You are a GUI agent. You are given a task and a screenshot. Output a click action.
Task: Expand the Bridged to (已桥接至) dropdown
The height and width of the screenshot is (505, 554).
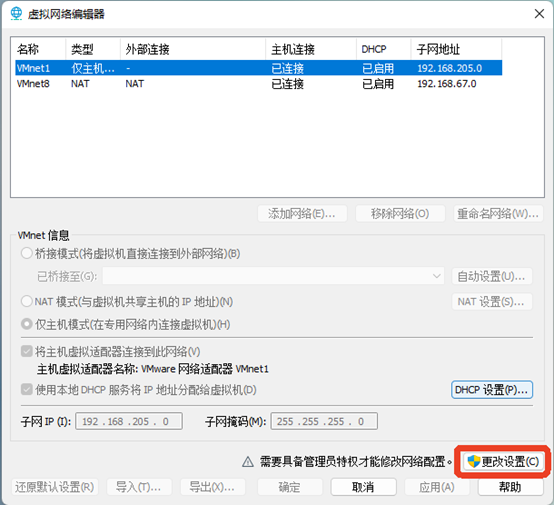click(x=273, y=276)
